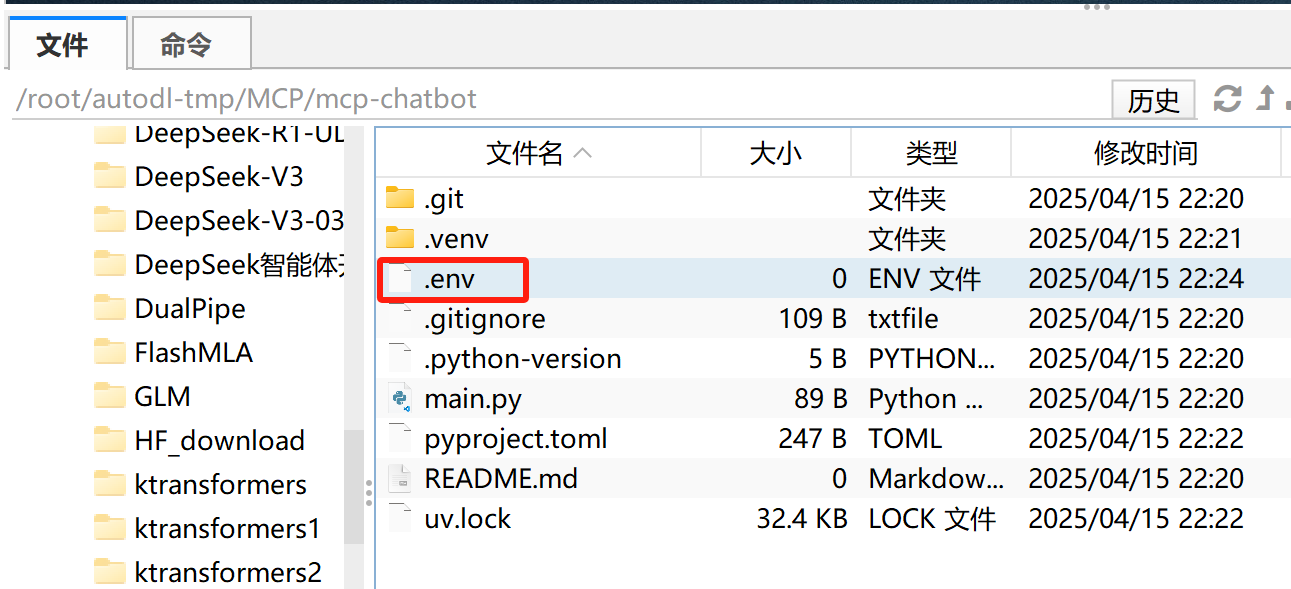The height and width of the screenshot is (589, 1291).
Task: Click the GLM folder icon
Action: tap(109, 396)
